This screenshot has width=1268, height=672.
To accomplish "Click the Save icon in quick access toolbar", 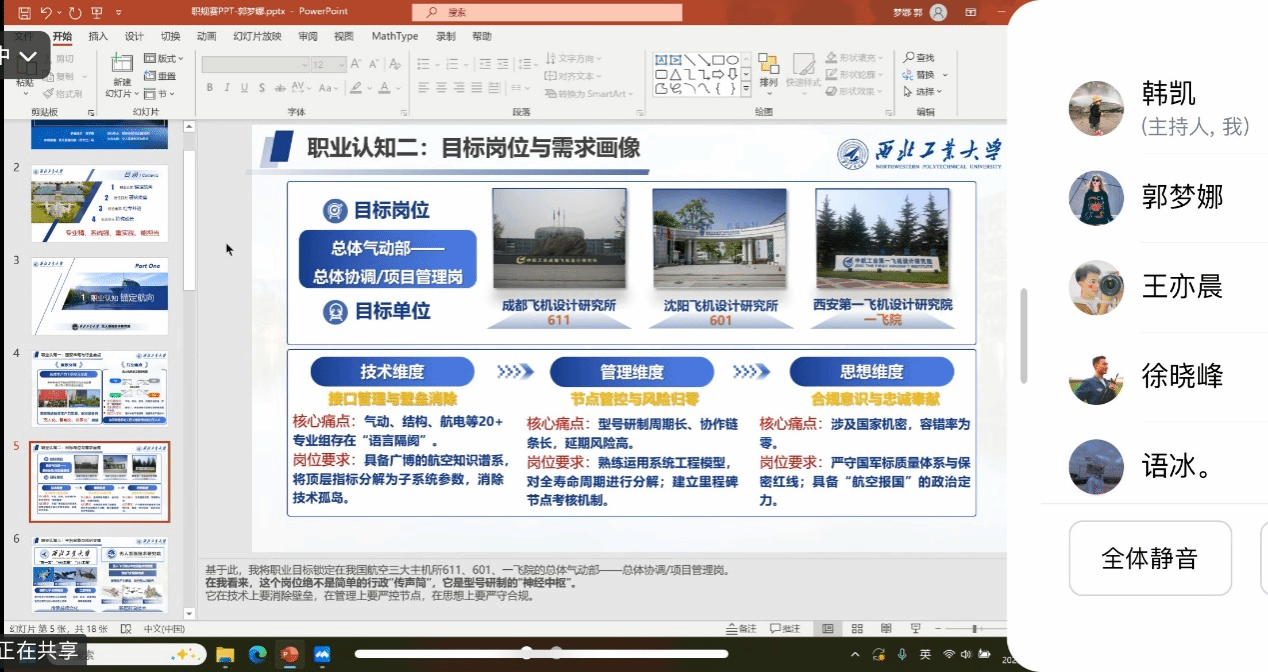I will [24, 13].
